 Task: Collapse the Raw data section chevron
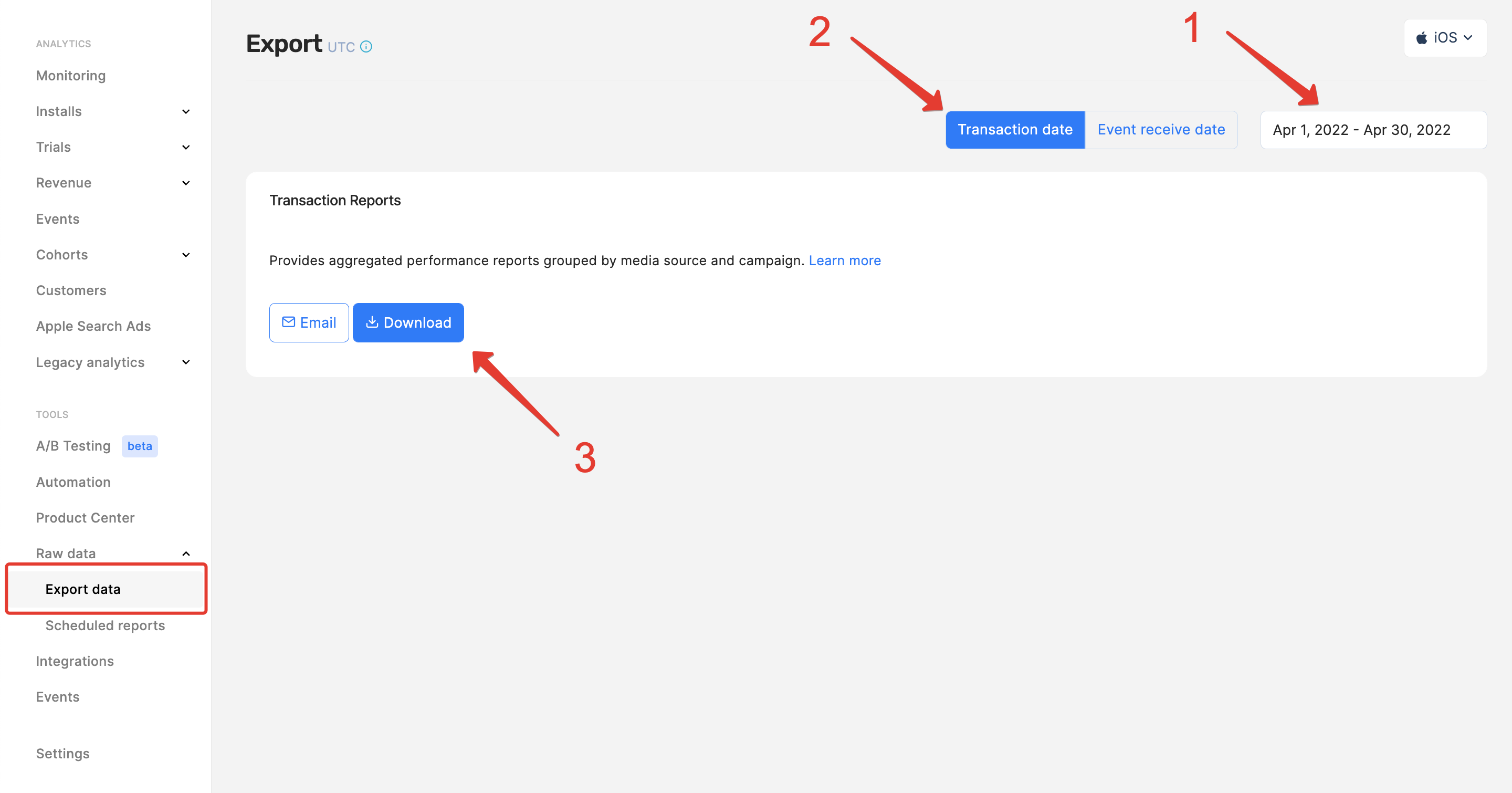(x=186, y=554)
